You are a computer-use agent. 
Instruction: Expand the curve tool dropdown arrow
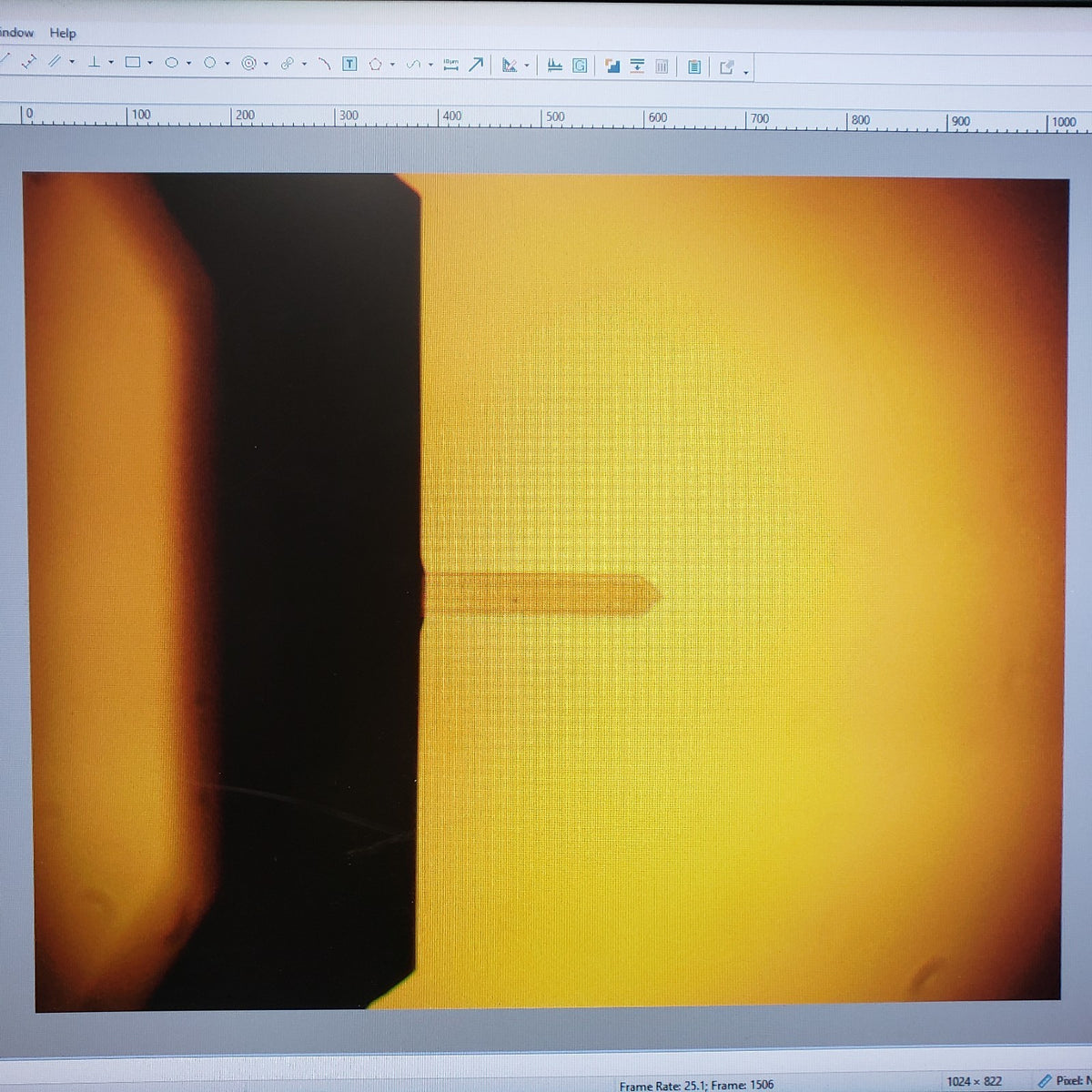[x=430, y=65]
